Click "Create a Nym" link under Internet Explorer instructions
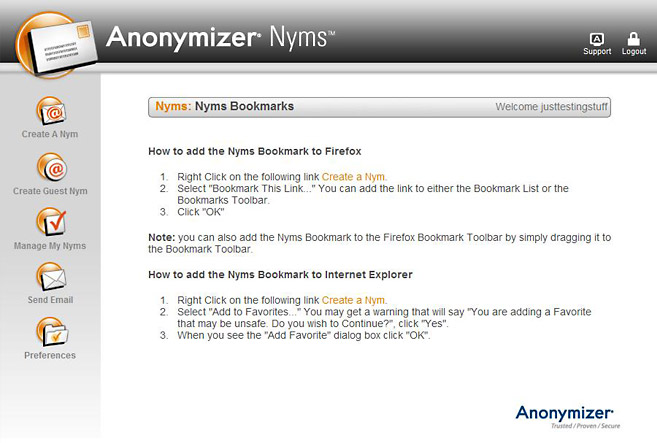The height and width of the screenshot is (443, 657). pyautogui.click(x=353, y=300)
